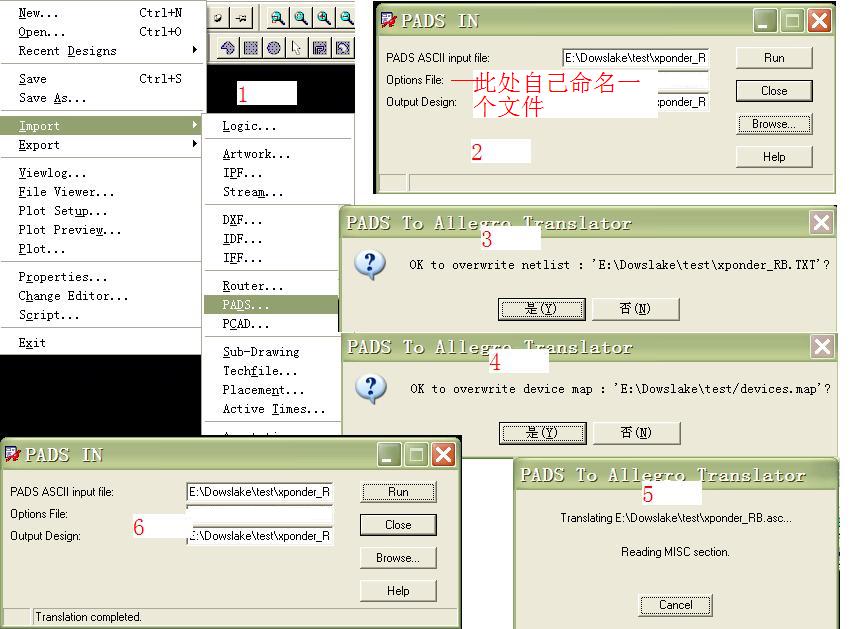Click 否(N) in overwrite netlist dialog
Viewport: 852px width, 629px height.
pos(635,309)
